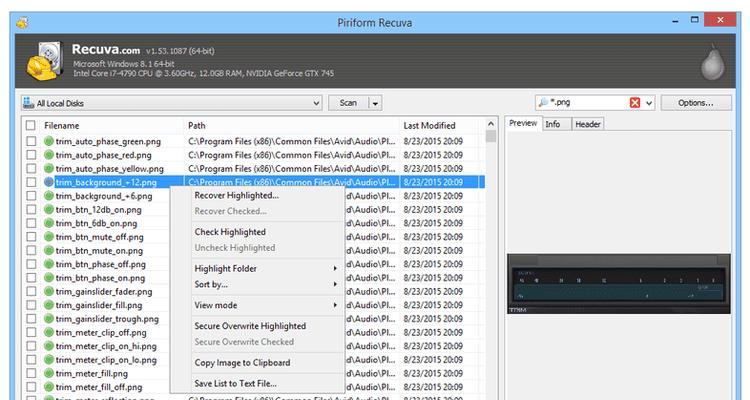
Task: Click status icon for trim_background_+6.png
Action: point(48,196)
